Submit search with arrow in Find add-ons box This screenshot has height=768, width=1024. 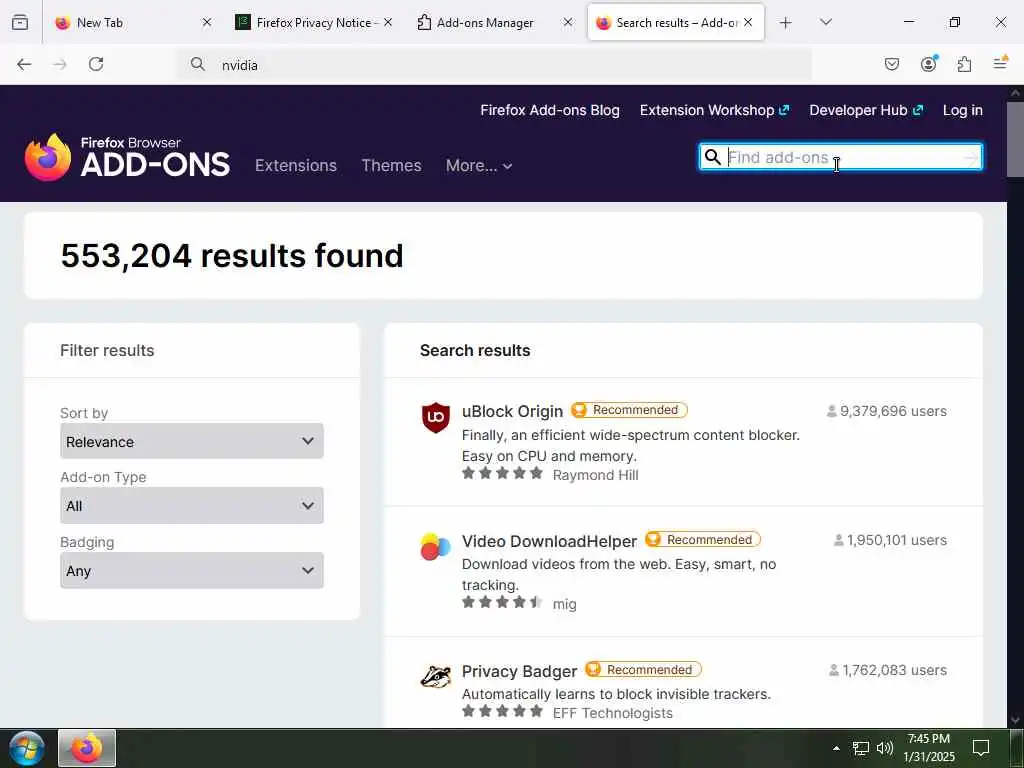click(971, 157)
